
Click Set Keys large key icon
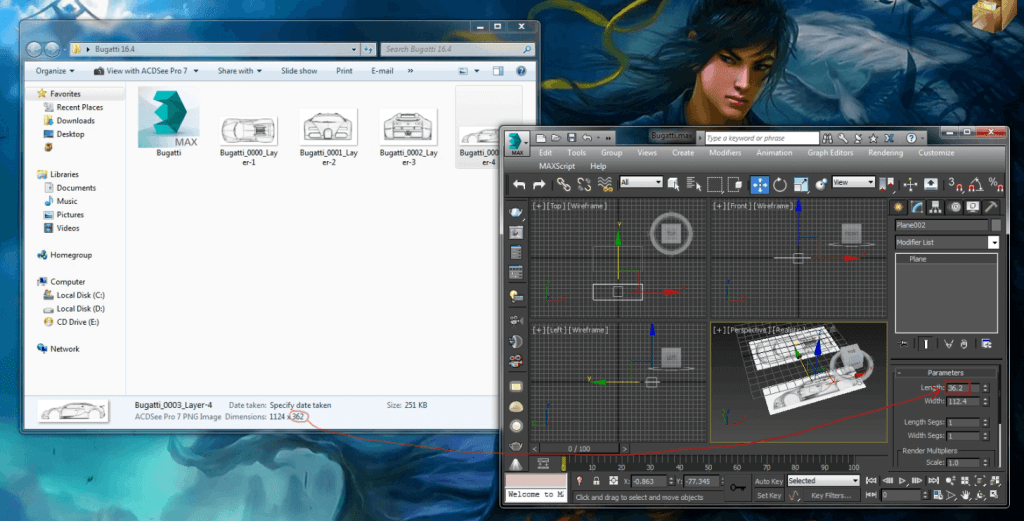(738, 488)
